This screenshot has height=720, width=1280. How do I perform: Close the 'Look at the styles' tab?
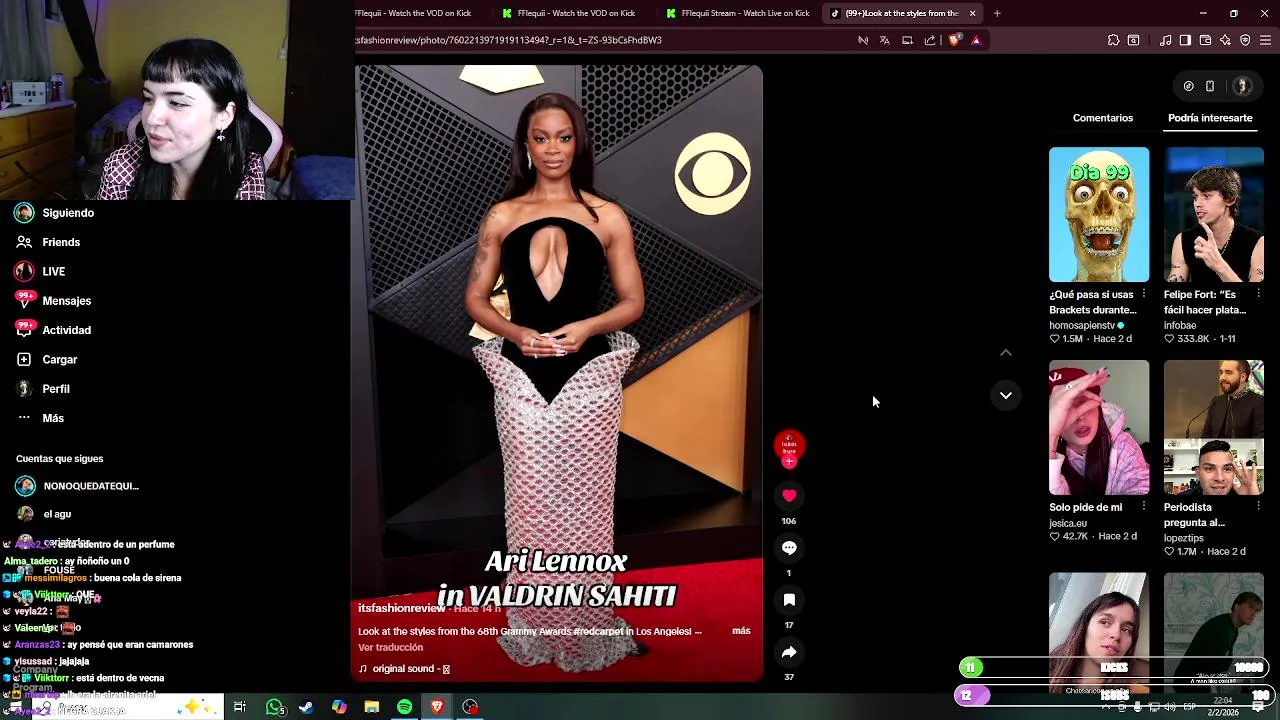point(972,13)
